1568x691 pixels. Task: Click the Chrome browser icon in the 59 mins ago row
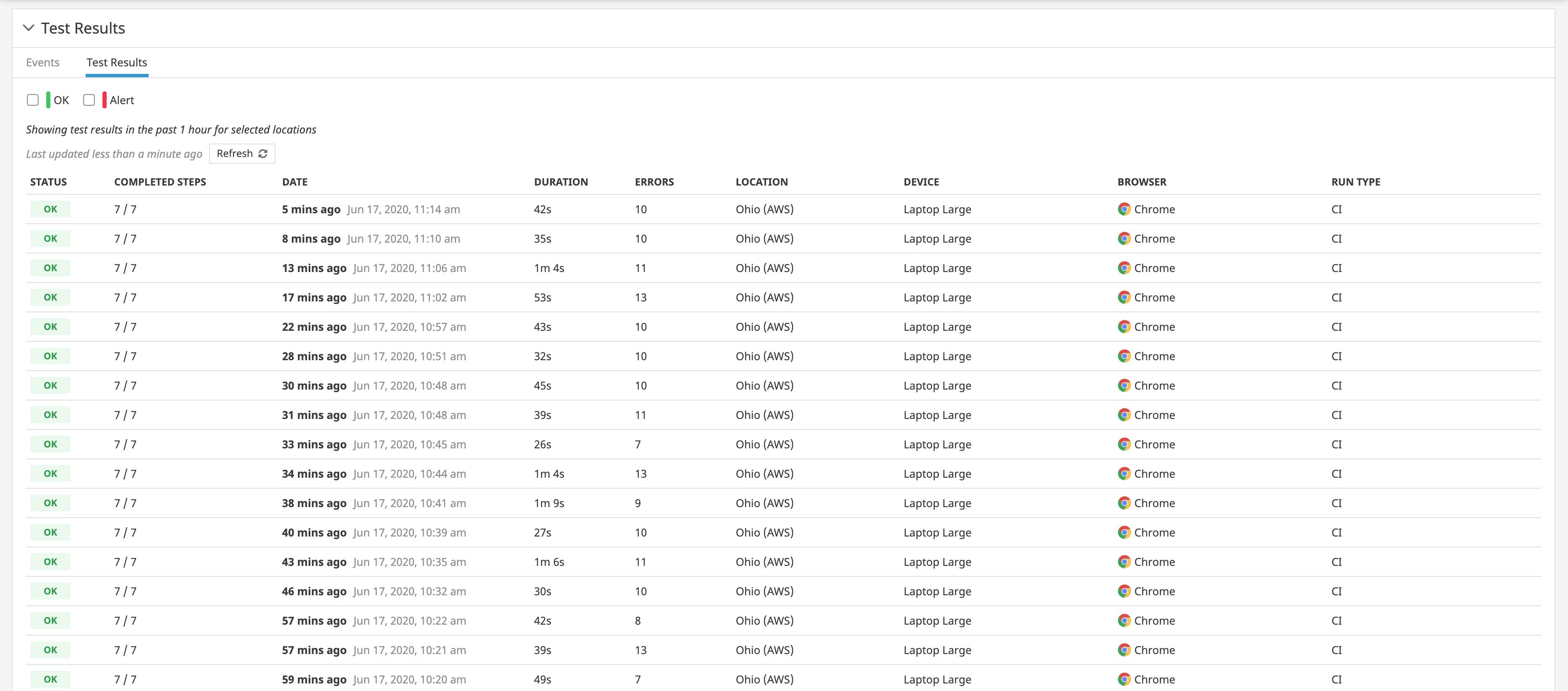pos(1124,679)
